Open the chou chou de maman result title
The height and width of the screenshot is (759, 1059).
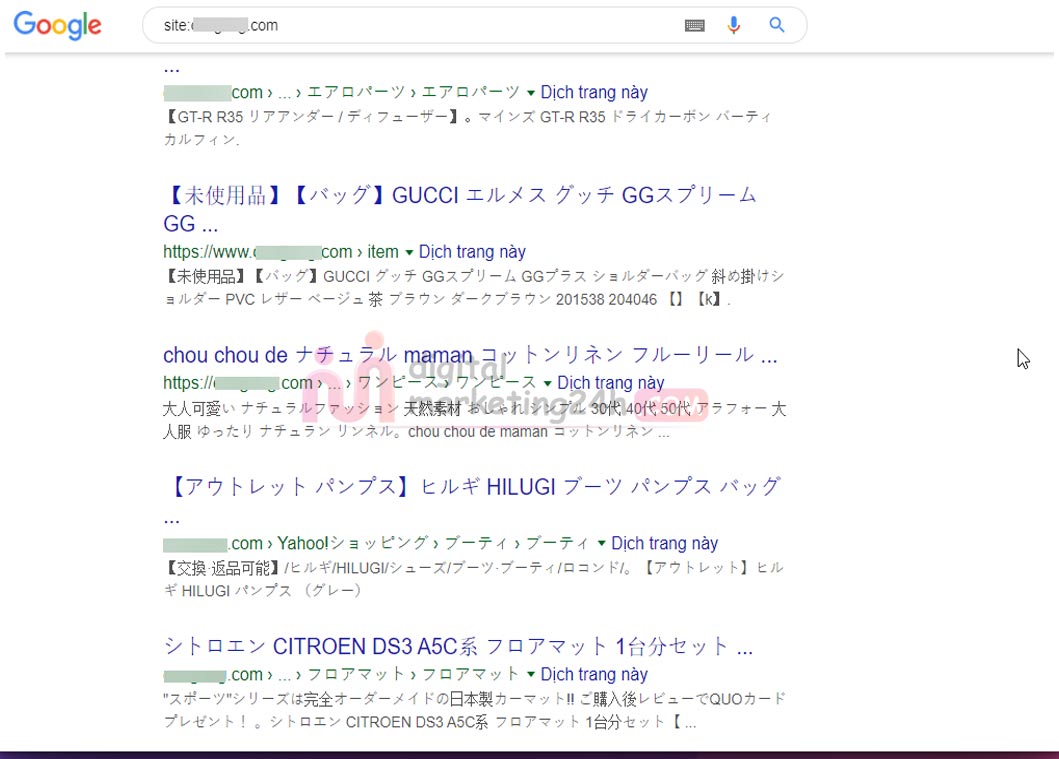pyautogui.click(x=470, y=355)
